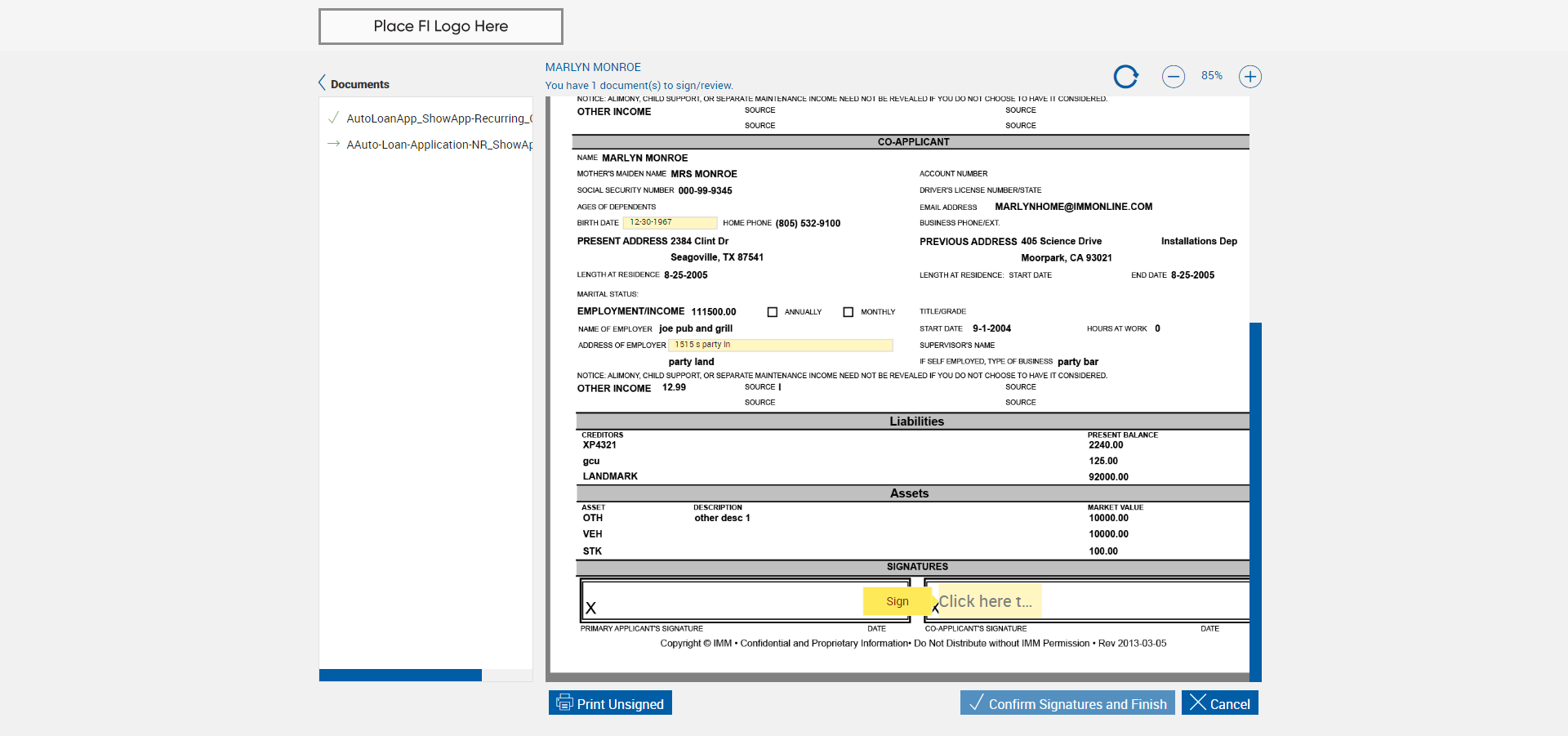
Task: Cancel the signing session
Action: coord(1220,703)
